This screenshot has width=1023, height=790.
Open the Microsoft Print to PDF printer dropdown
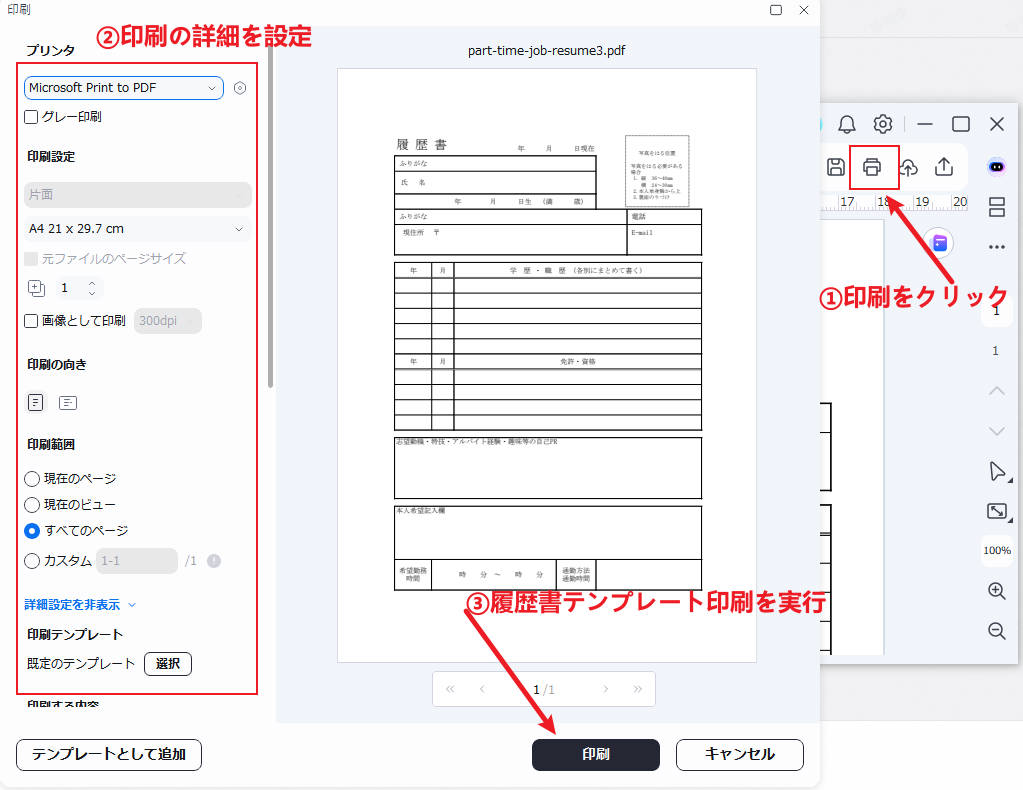pos(123,88)
